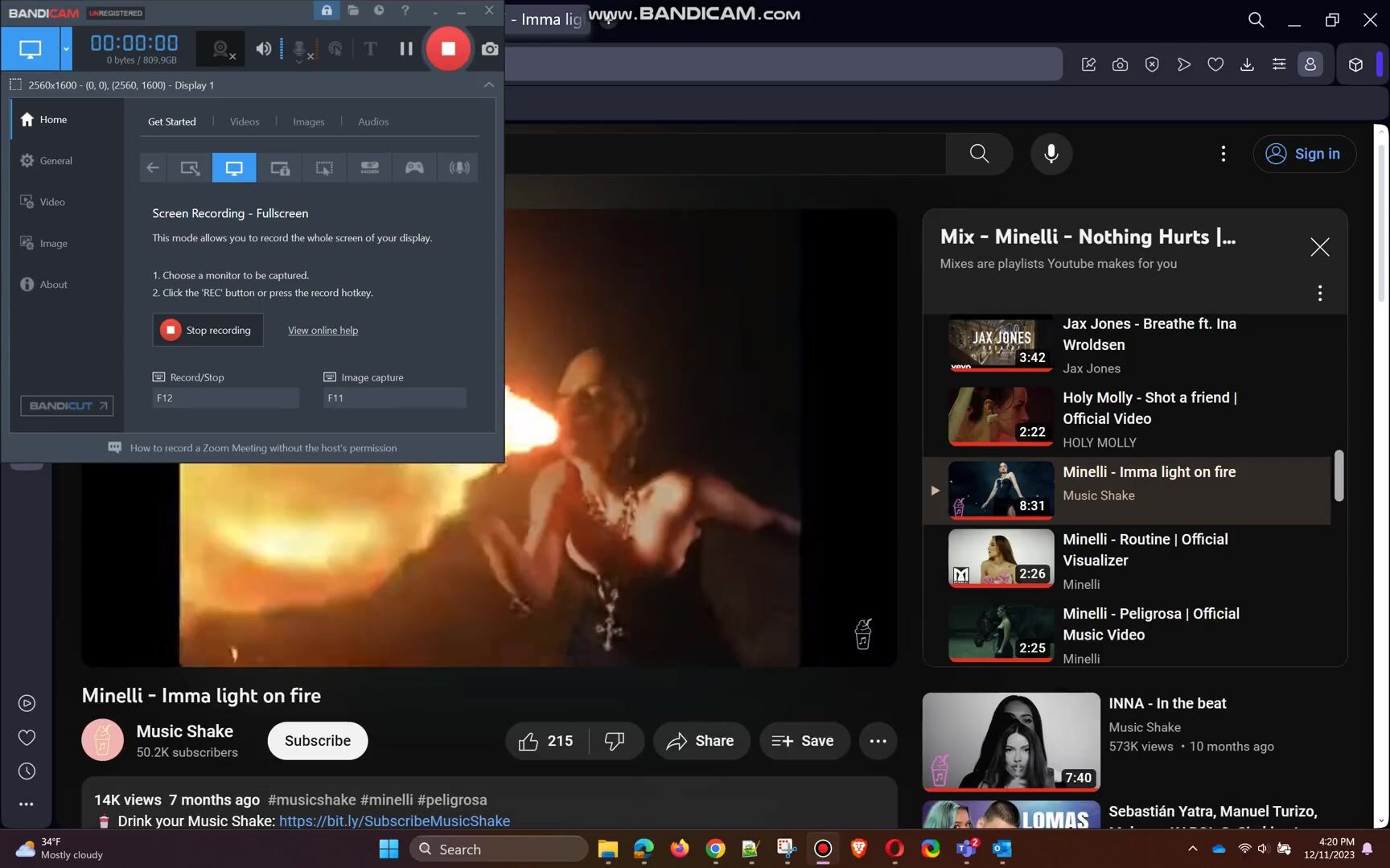The width and height of the screenshot is (1390, 868).
Task: Open the View online help link
Action: coord(323,331)
